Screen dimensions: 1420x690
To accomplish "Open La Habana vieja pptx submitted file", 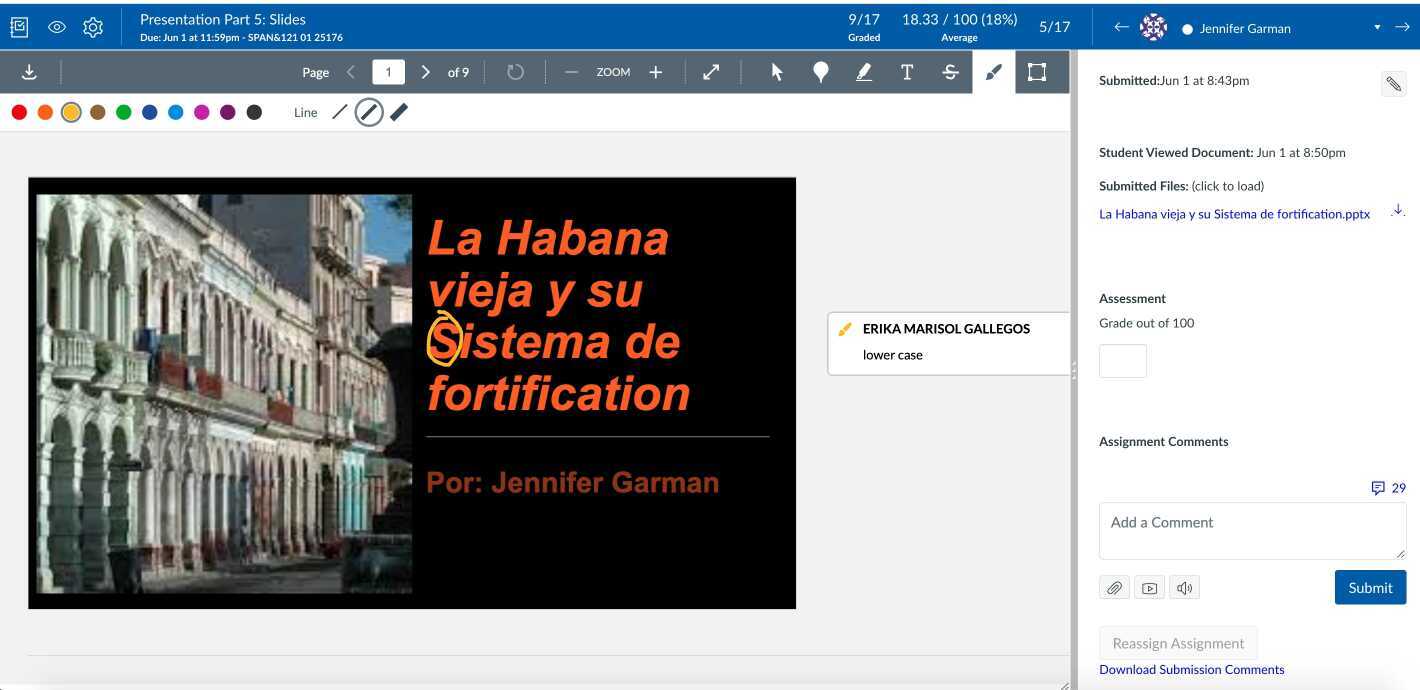I will (x=1234, y=214).
